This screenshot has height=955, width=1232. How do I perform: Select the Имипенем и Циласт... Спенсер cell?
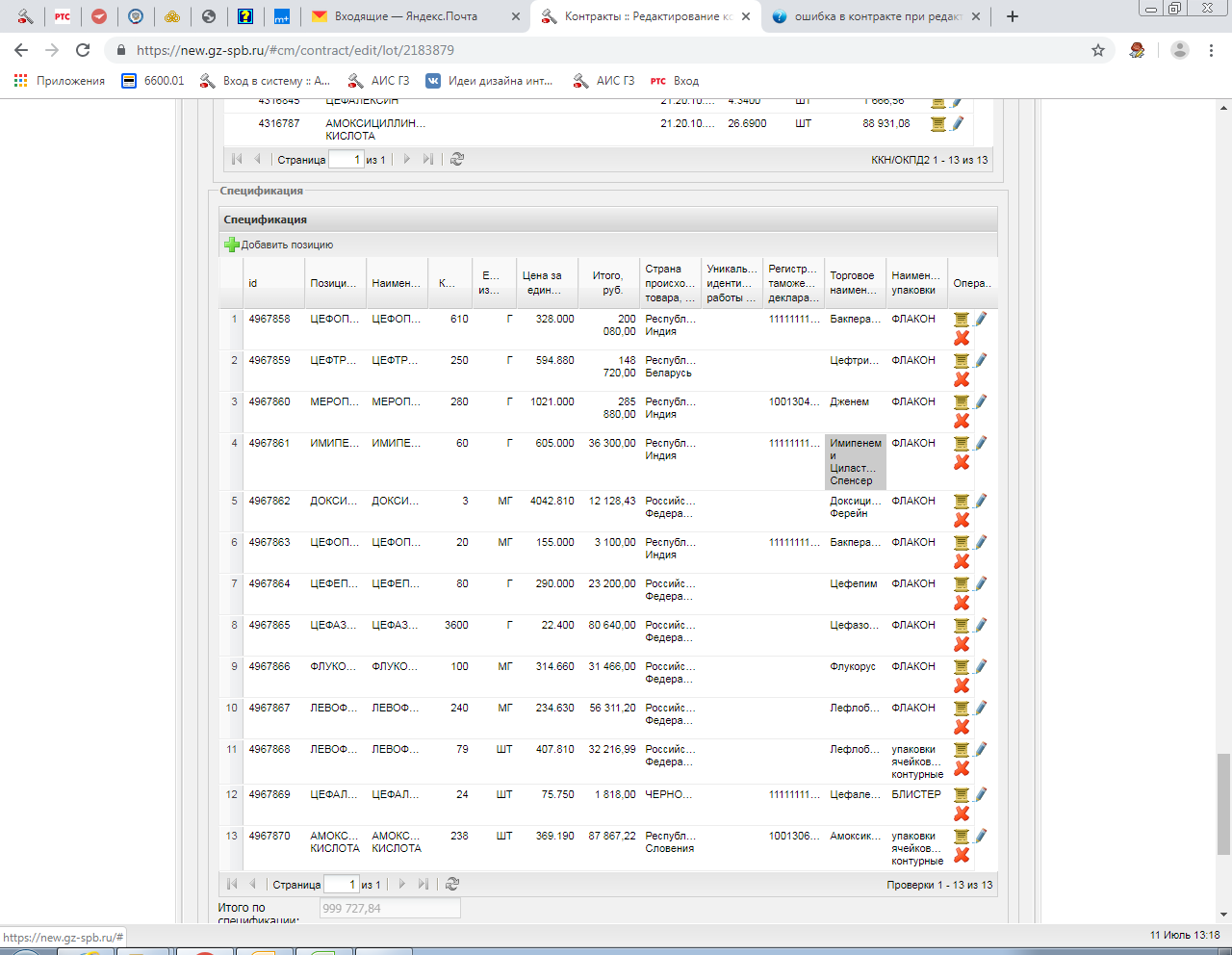click(855, 462)
